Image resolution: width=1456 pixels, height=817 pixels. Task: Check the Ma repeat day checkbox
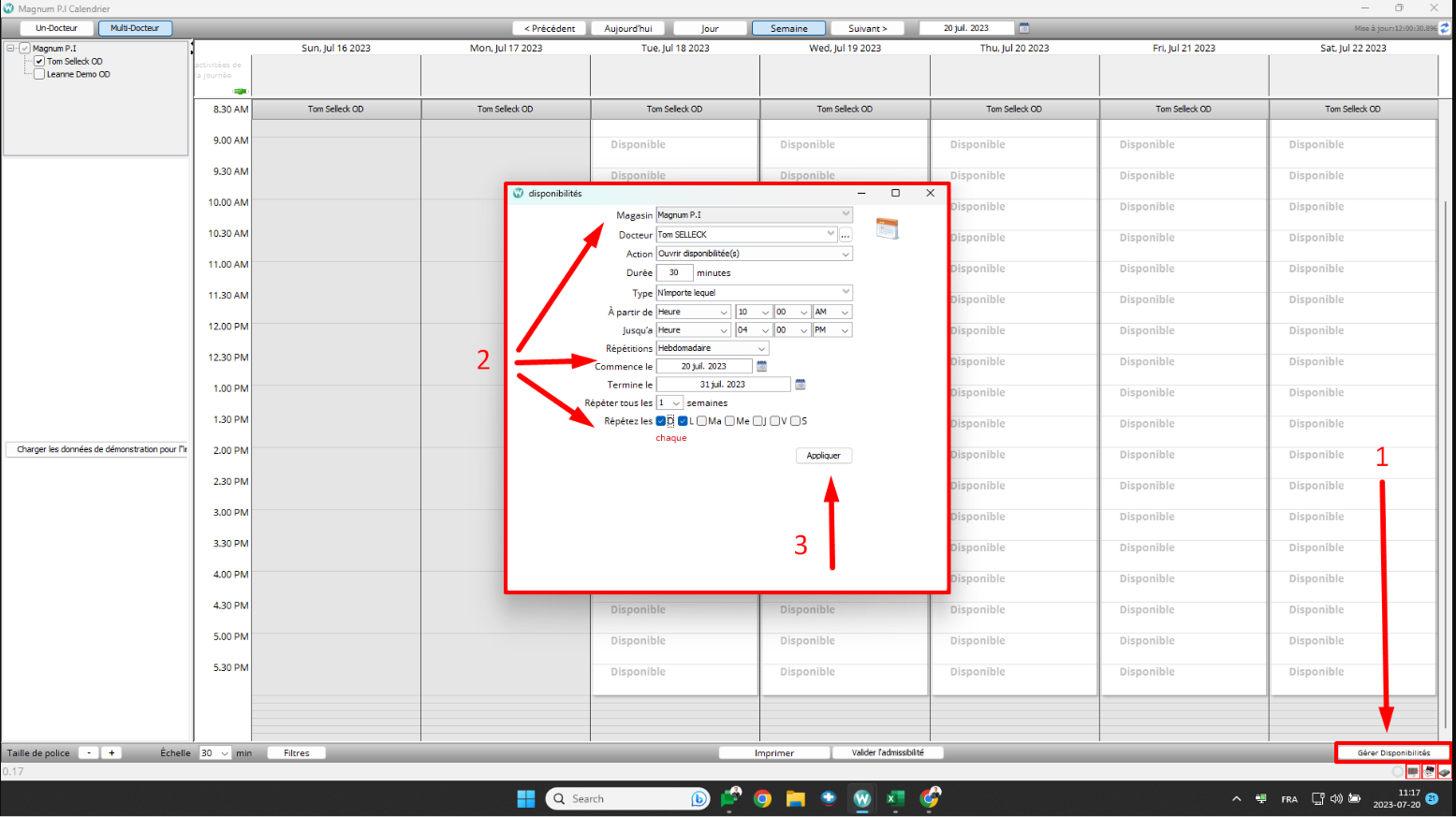(x=702, y=421)
